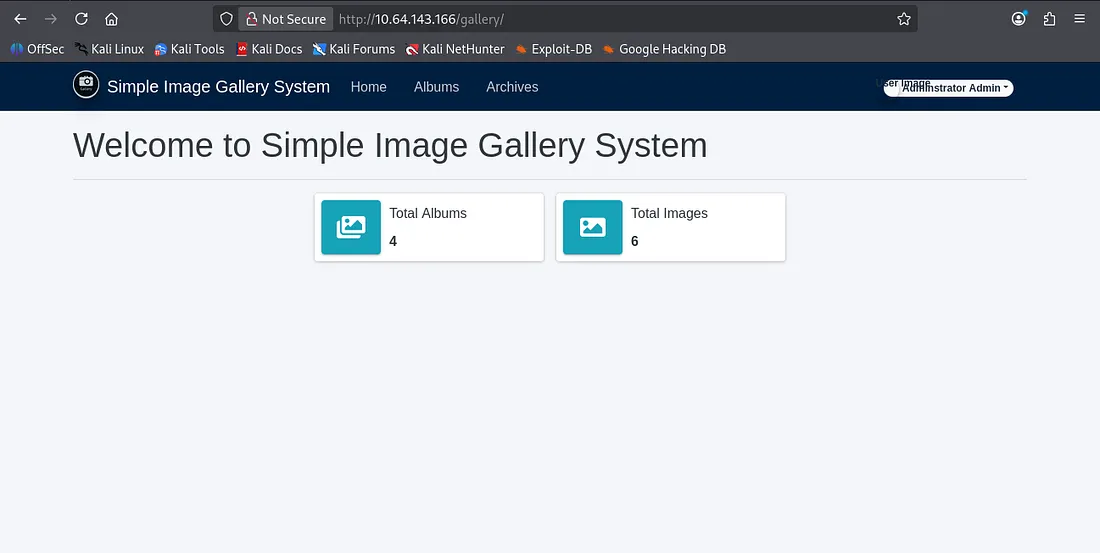This screenshot has height=553, width=1100.
Task: Open the Kali Tools bookmark
Action: (189, 49)
